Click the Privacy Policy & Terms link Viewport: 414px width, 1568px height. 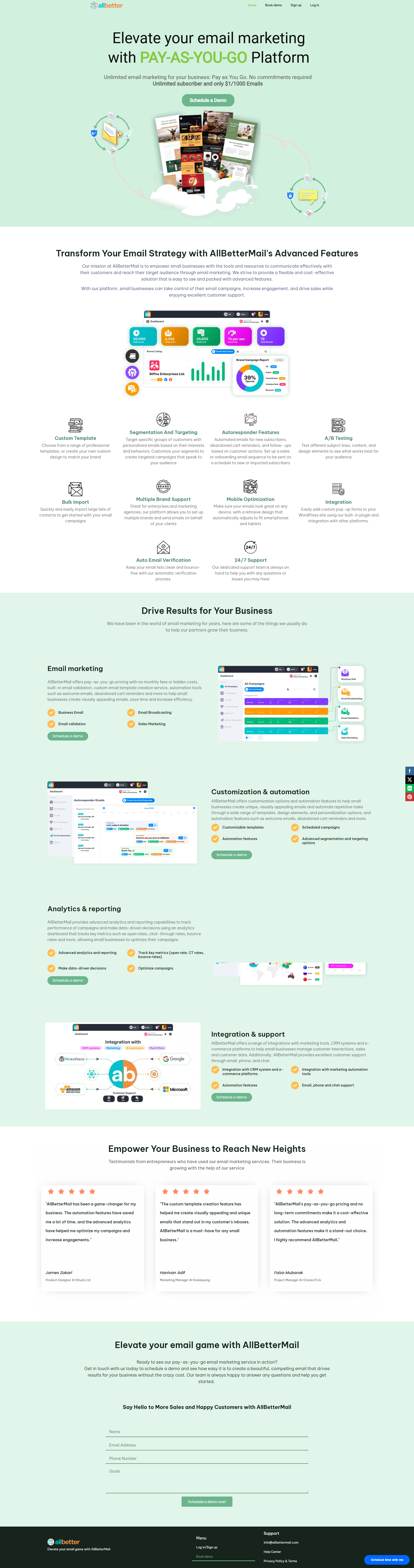(280, 1561)
